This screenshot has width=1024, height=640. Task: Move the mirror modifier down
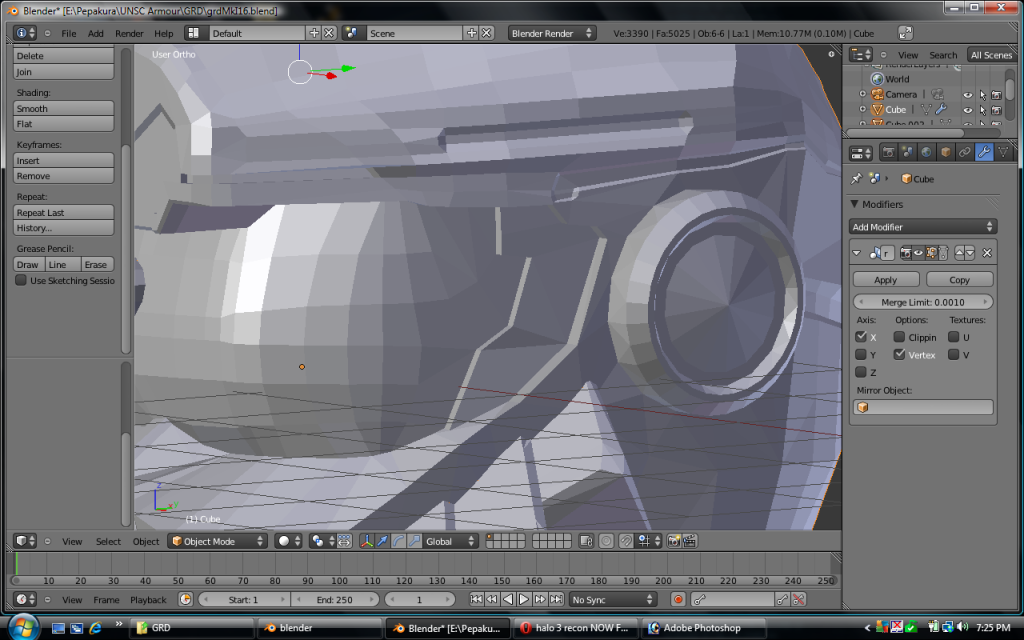click(970, 253)
